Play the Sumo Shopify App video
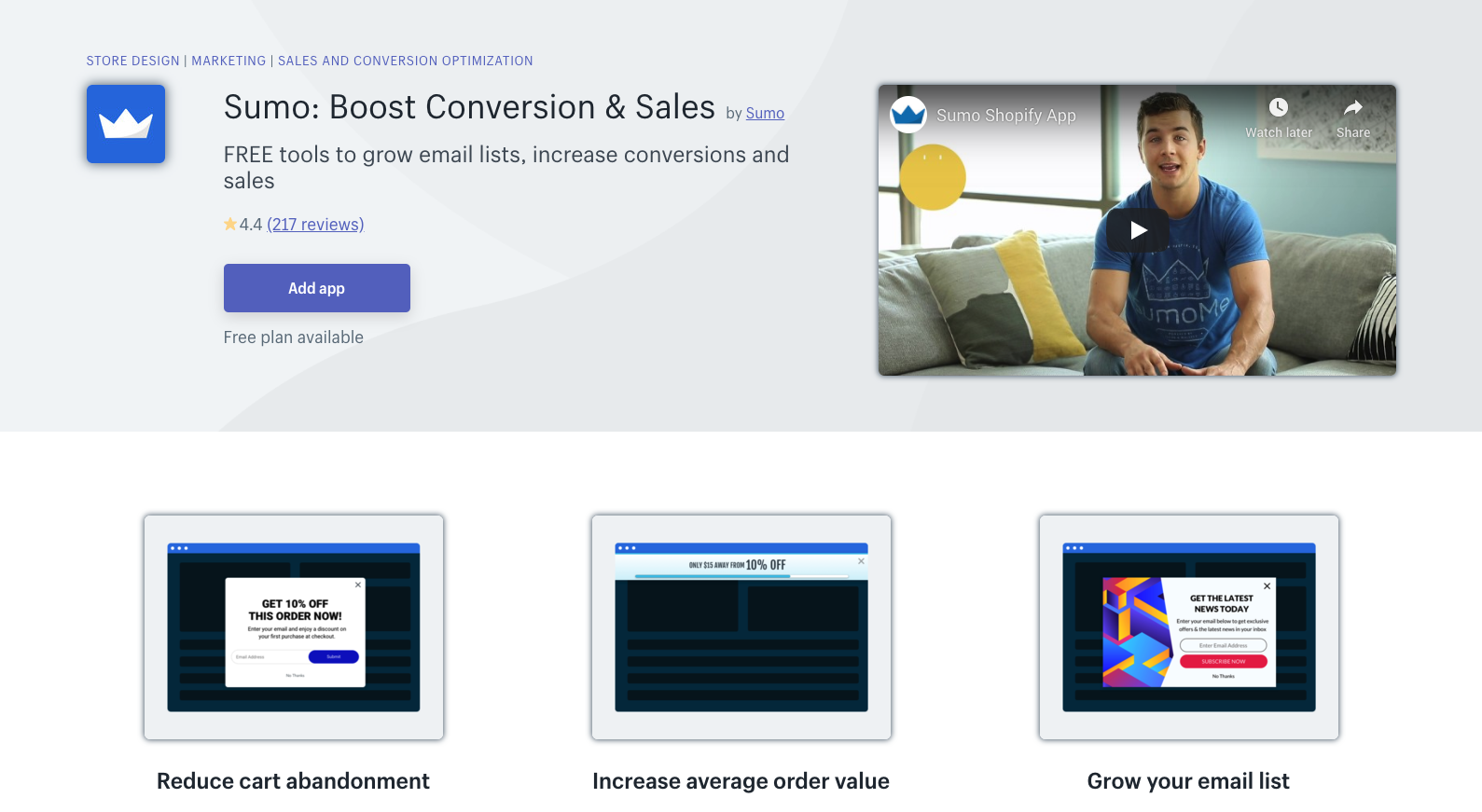This screenshot has height=812, width=1482. 1138,230
